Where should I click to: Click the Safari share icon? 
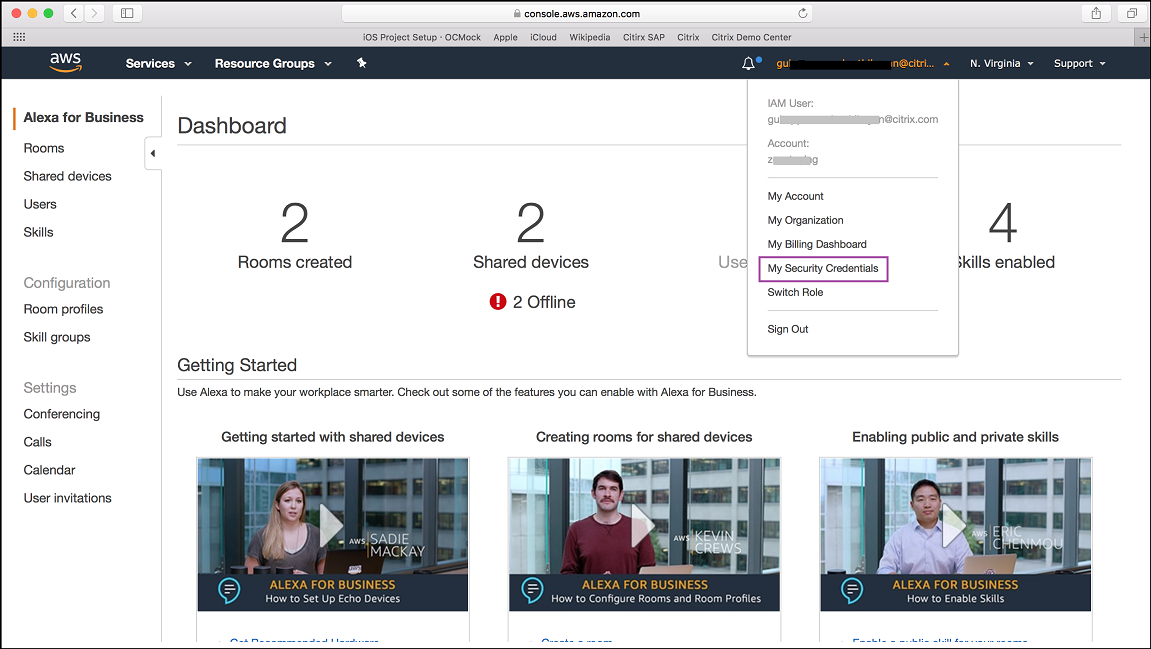click(1096, 13)
